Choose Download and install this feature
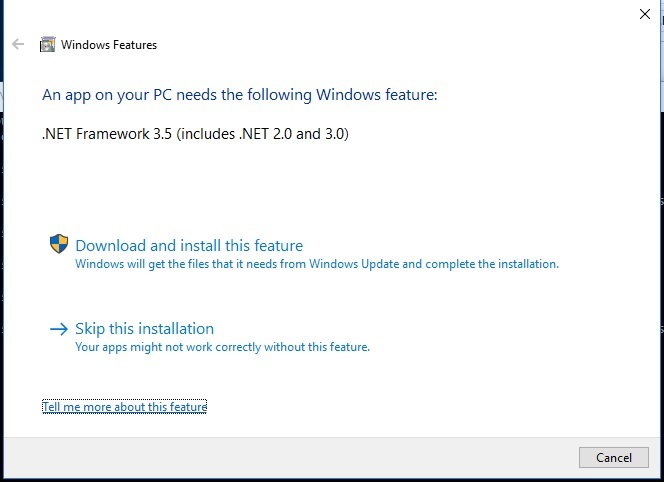The height and width of the screenshot is (482, 664). point(189,246)
